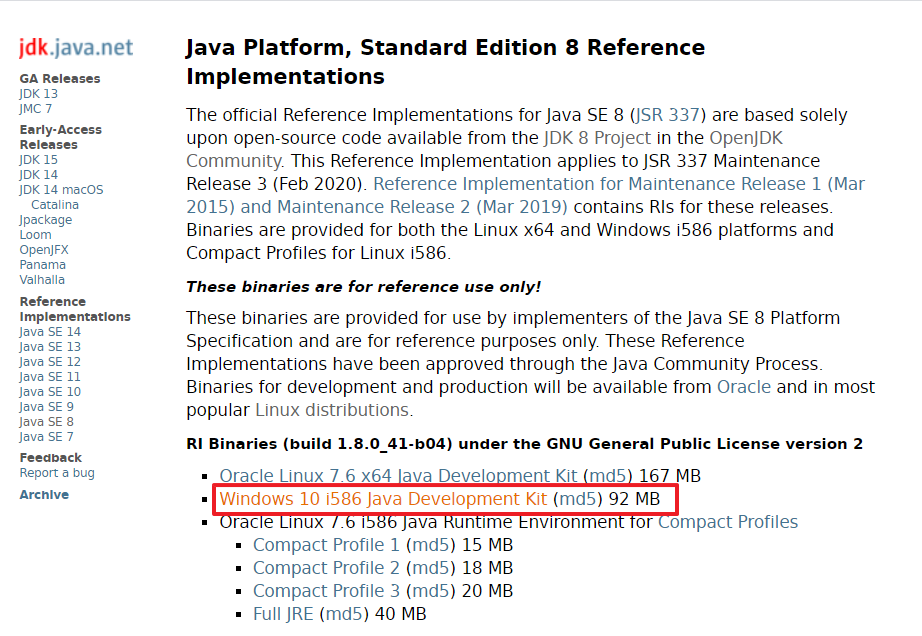
Task: Download Compact Profile 1
Action: [326, 545]
